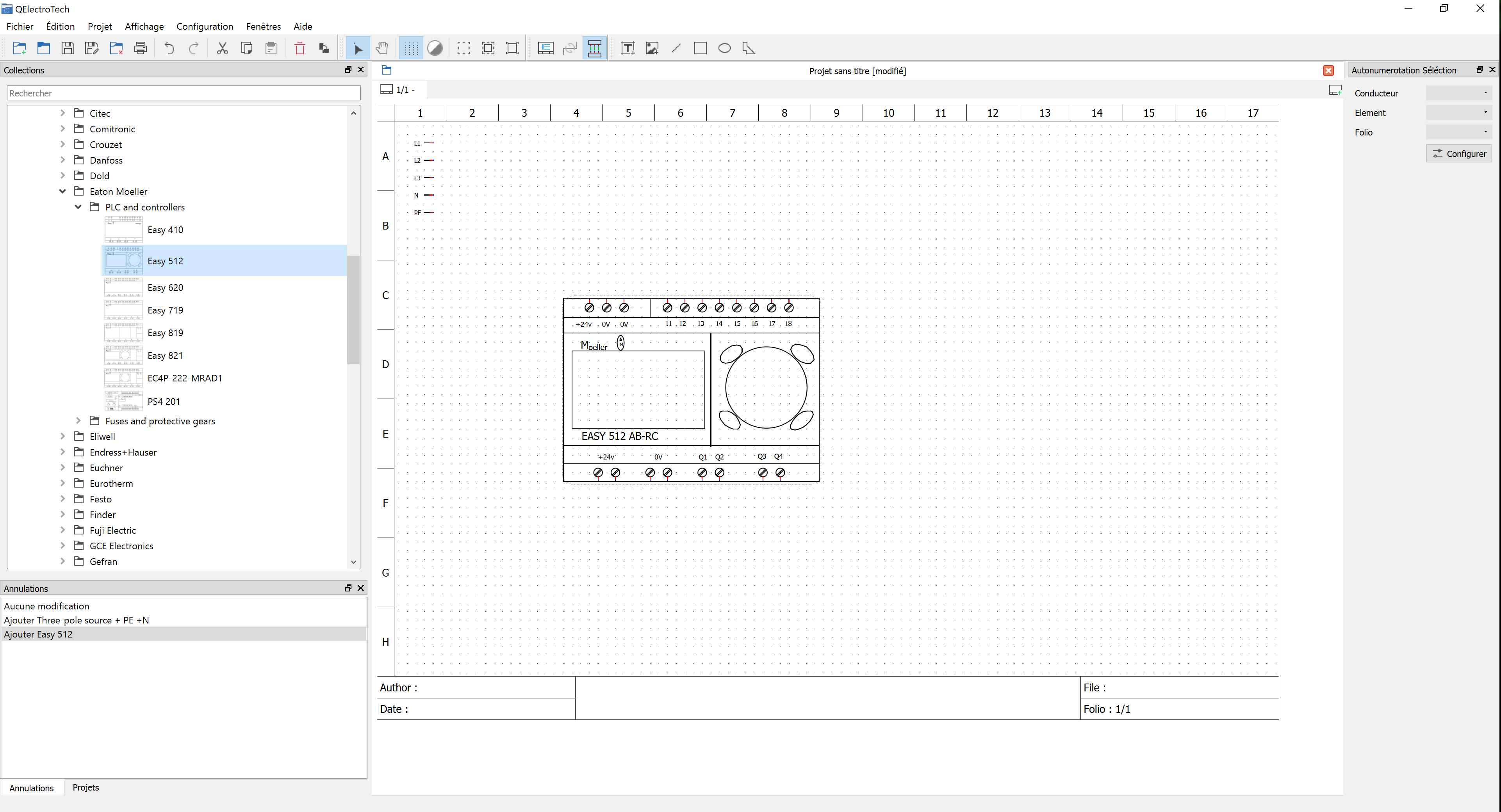The width and height of the screenshot is (1501, 812).
Task: Toggle the background color mode button
Action: tap(435, 48)
